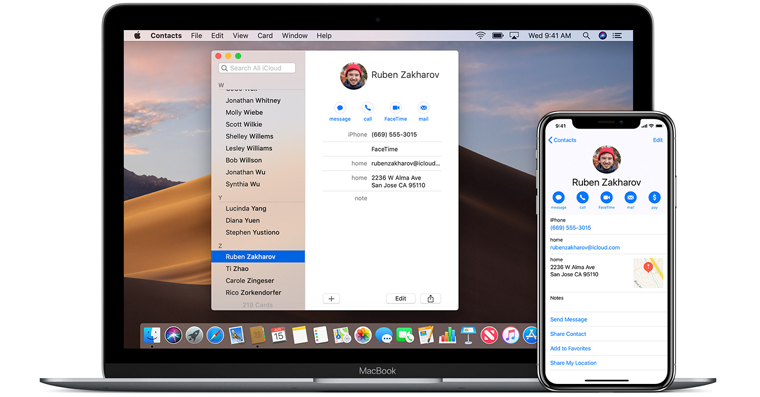Open the Window menu
This screenshot has height=397, width=760.
[x=295, y=35]
